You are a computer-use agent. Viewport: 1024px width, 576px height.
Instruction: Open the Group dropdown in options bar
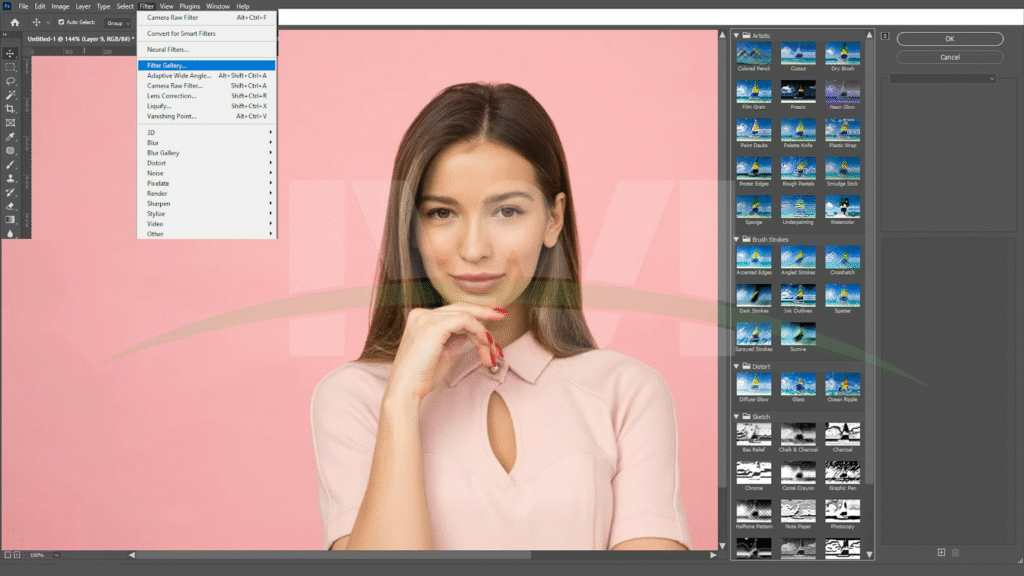(117, 22)
